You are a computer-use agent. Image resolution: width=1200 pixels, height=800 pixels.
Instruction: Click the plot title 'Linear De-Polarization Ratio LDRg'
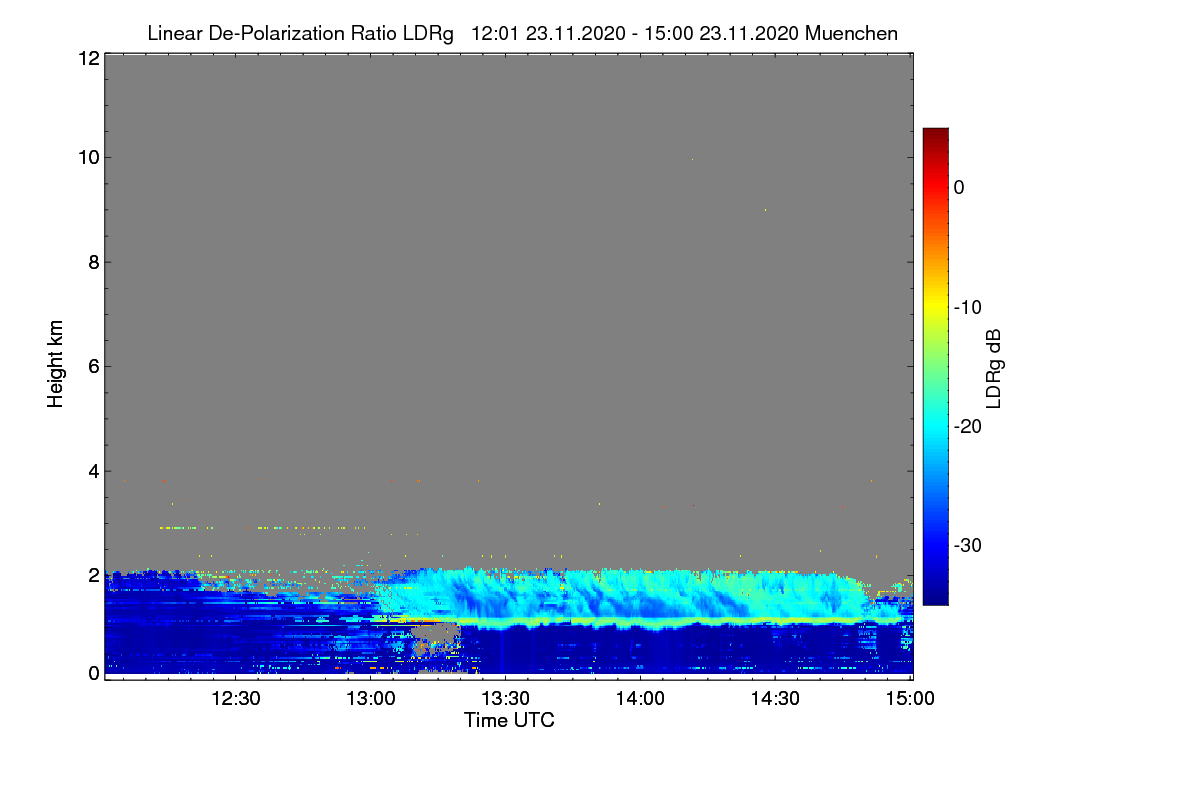coord(300,34)
